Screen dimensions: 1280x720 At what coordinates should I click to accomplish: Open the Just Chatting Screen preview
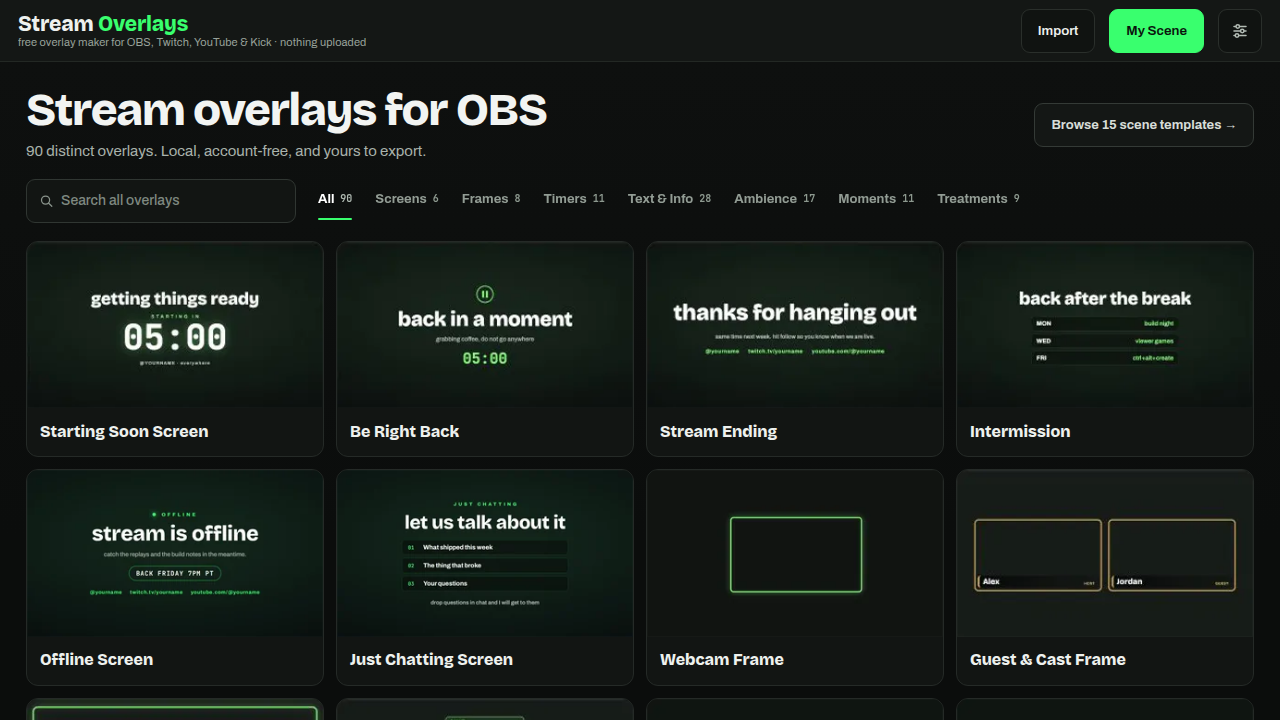[485, 553]
